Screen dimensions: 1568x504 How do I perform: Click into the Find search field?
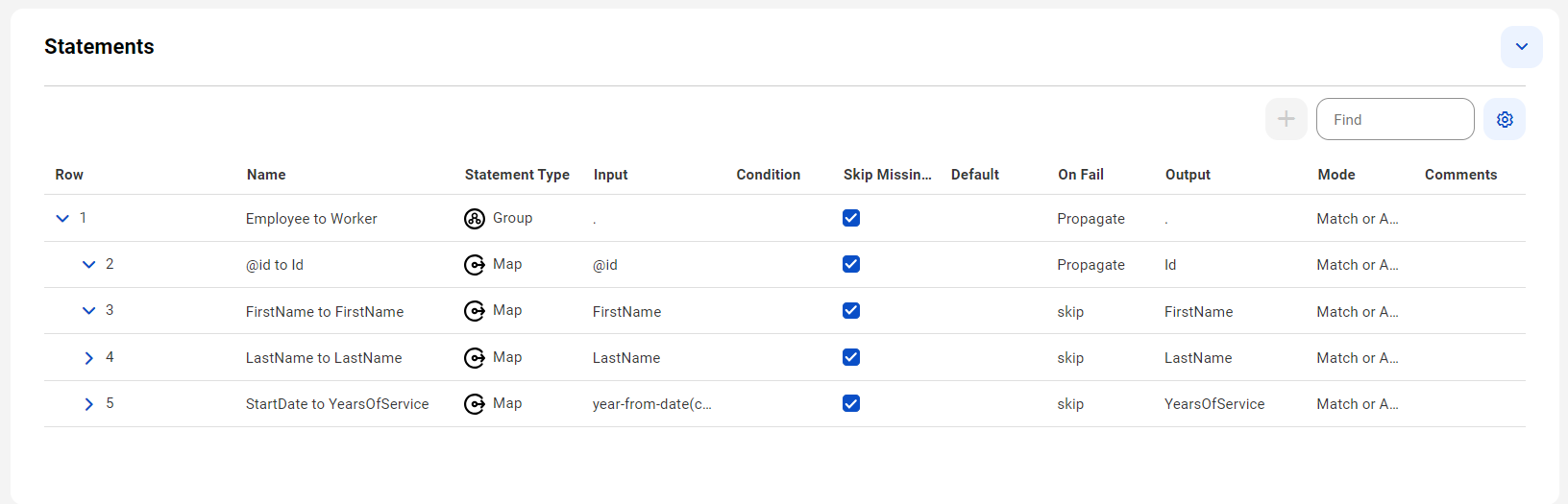1395,119
